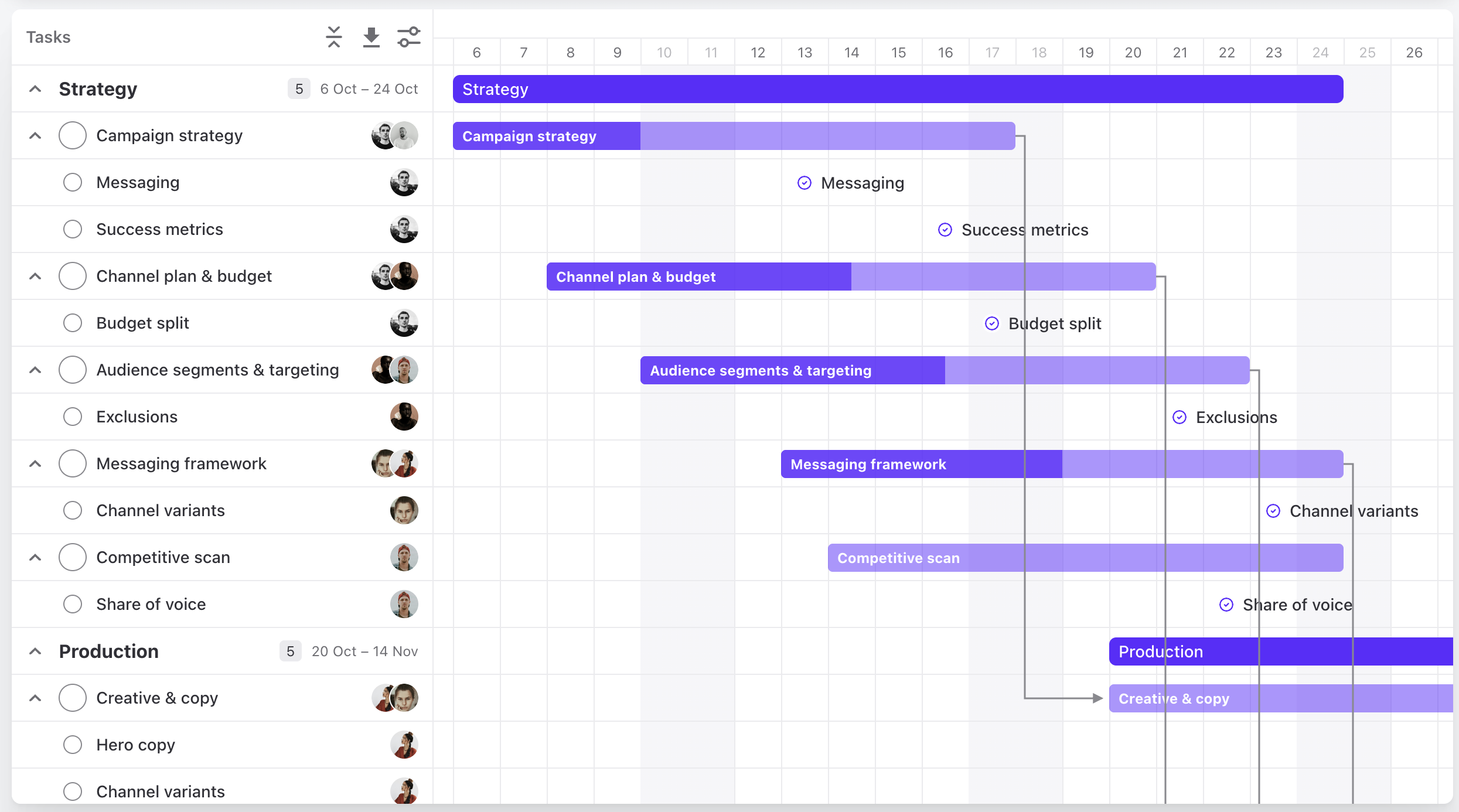Complete the Audience segments & targeting task
Viewport: 1459px width, 812px height.
coord(73,370)
